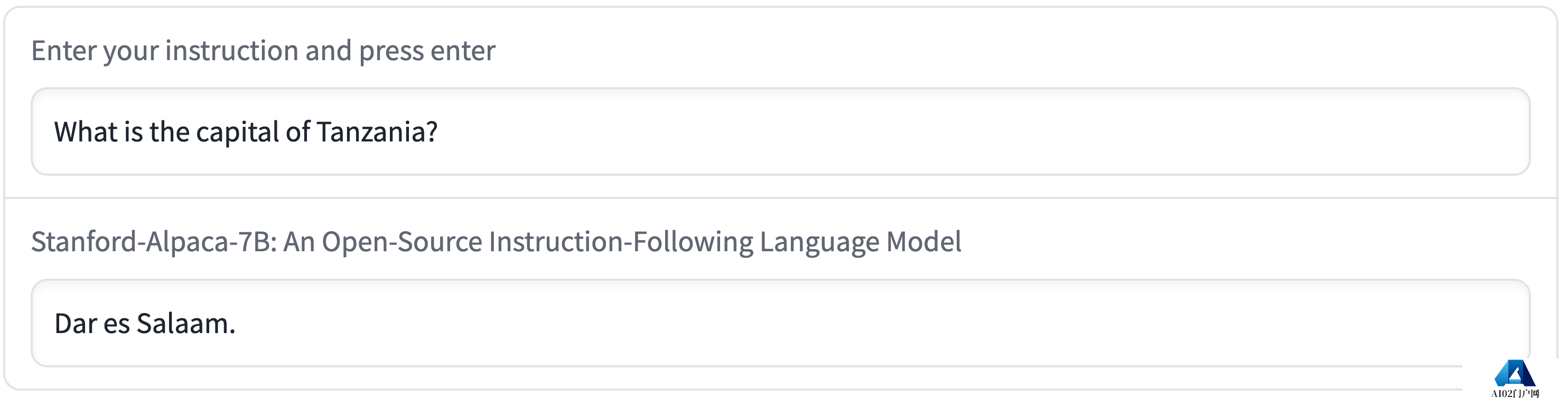Click the Stanford-Alpaca-7B output heading

496,242
